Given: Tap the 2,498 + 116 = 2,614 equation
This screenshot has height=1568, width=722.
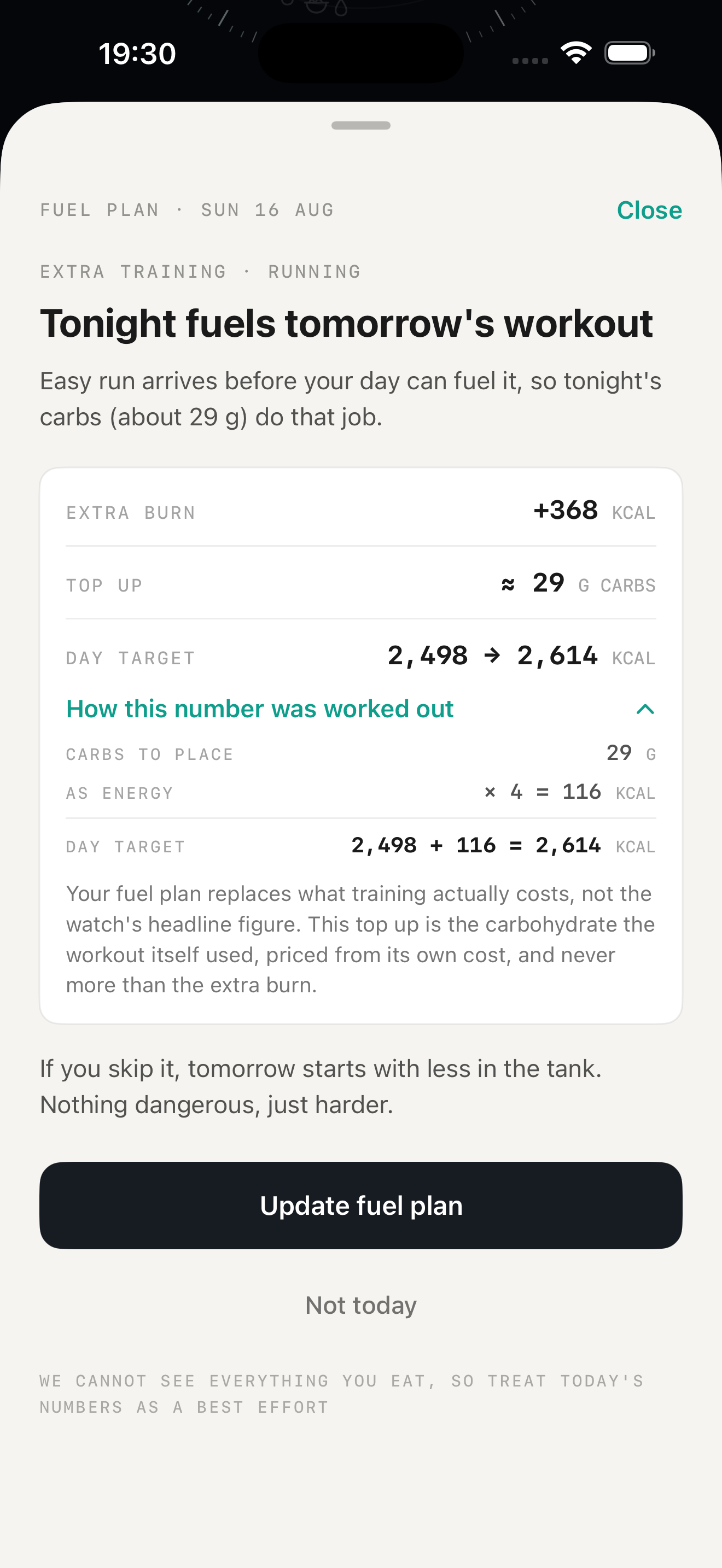Looking at the screenshot, I should [x=475, y=845].
